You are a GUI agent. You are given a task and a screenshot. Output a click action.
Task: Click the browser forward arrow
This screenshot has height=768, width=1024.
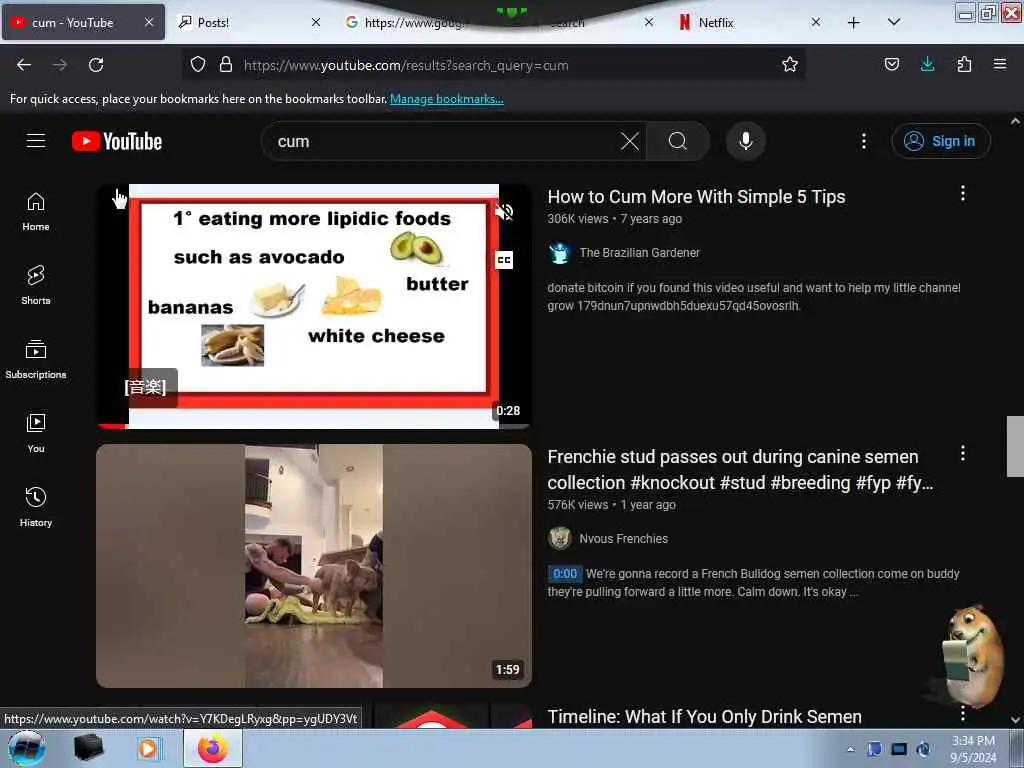pyautogui.click(x=60, y=65)
